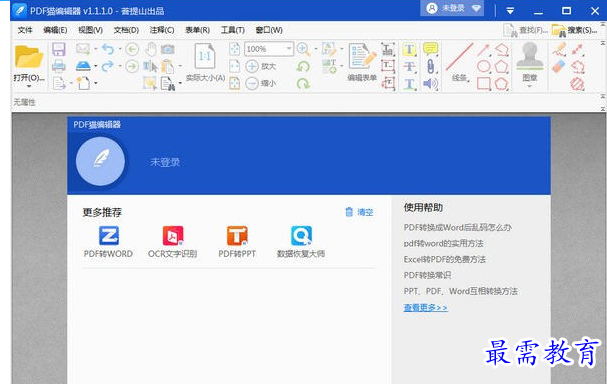This screenshot has width=607, height=384.
Task: Select the Line (线条) drawing tool
Action: point(460,57)
